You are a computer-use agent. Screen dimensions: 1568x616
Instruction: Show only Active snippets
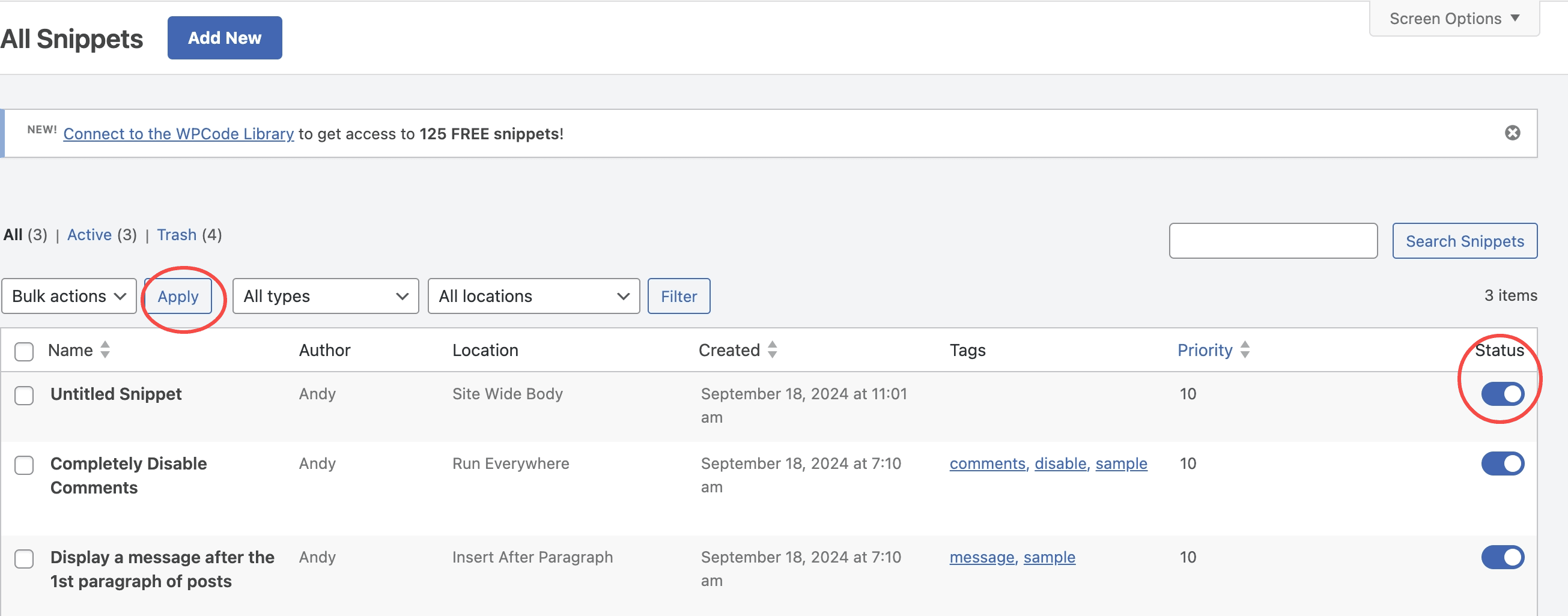click(89, 235)
